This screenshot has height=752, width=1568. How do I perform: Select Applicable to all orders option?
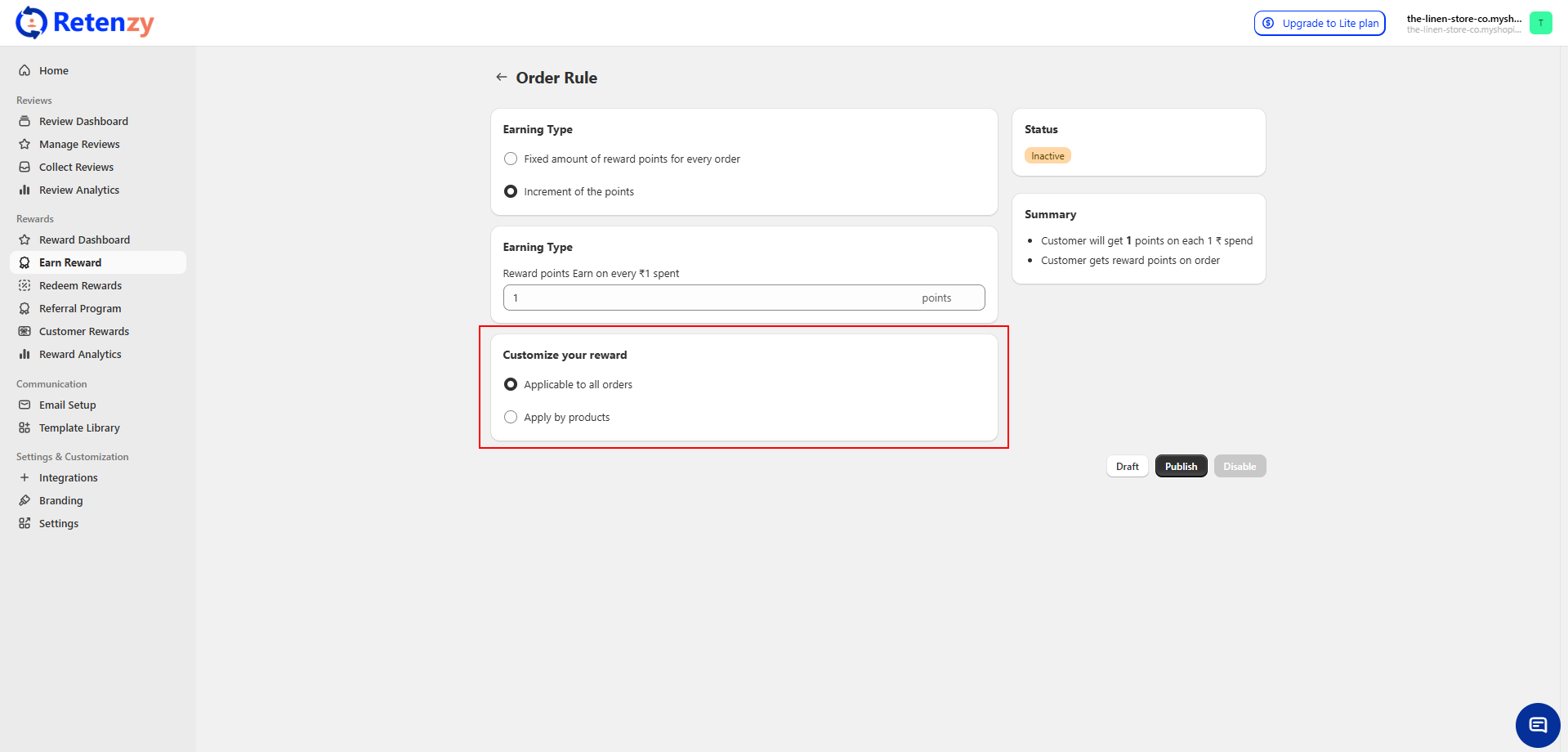pos(511,385)
